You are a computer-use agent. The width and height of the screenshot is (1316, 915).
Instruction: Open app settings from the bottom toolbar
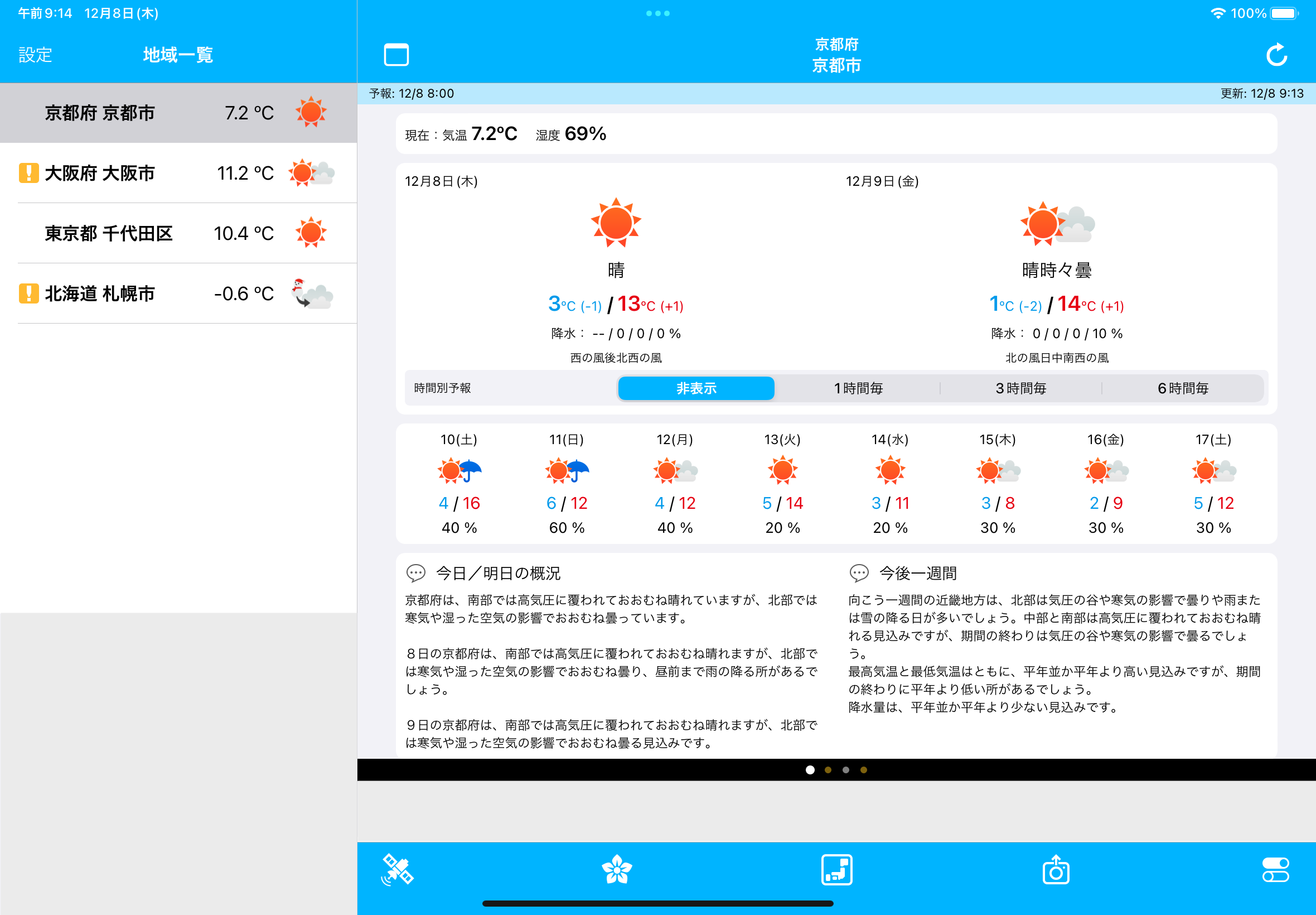[x=1275, y=870]
